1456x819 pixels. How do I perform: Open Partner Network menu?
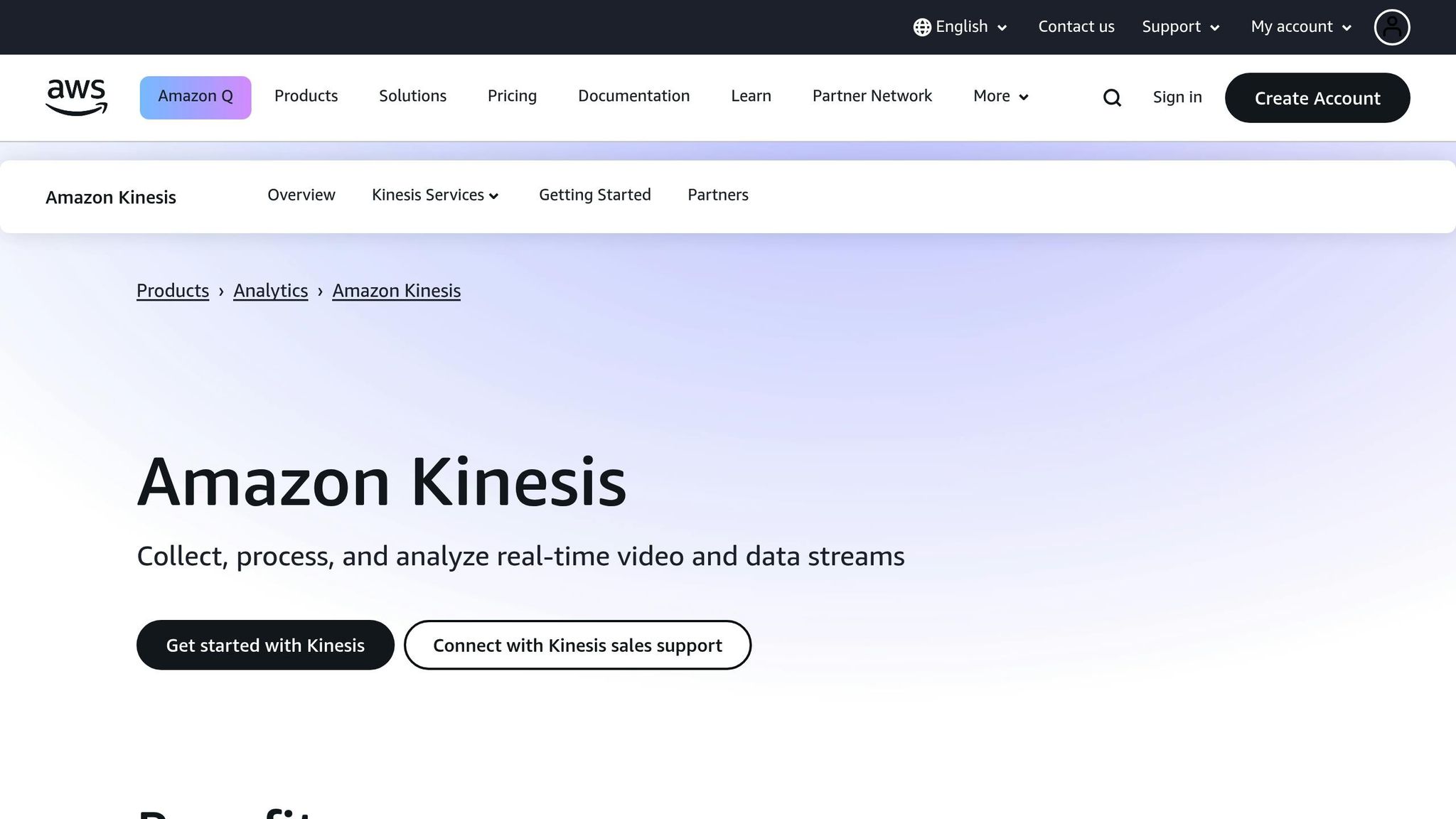tap(872, 96)
